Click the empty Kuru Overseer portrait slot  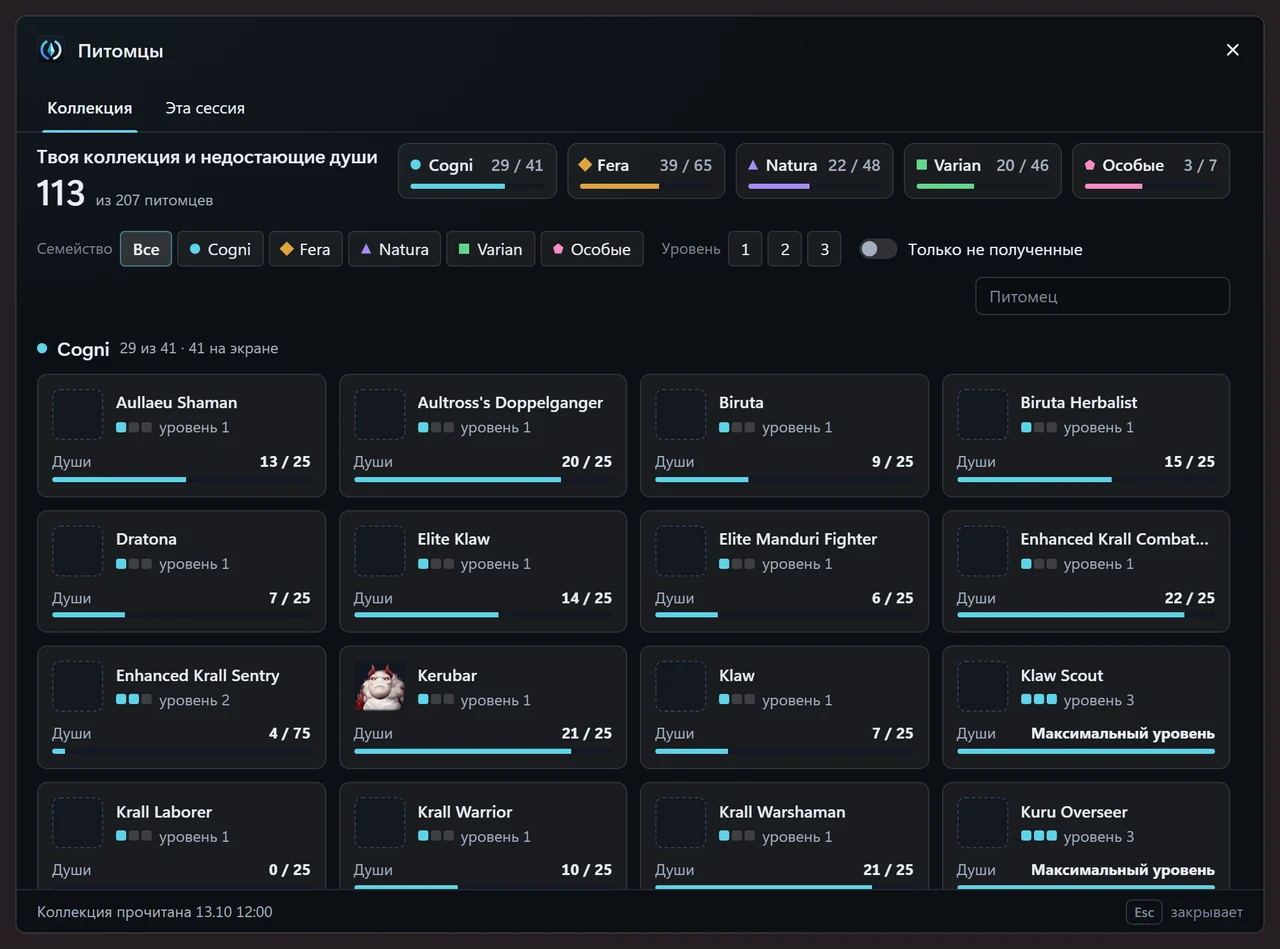pos(983,823)
